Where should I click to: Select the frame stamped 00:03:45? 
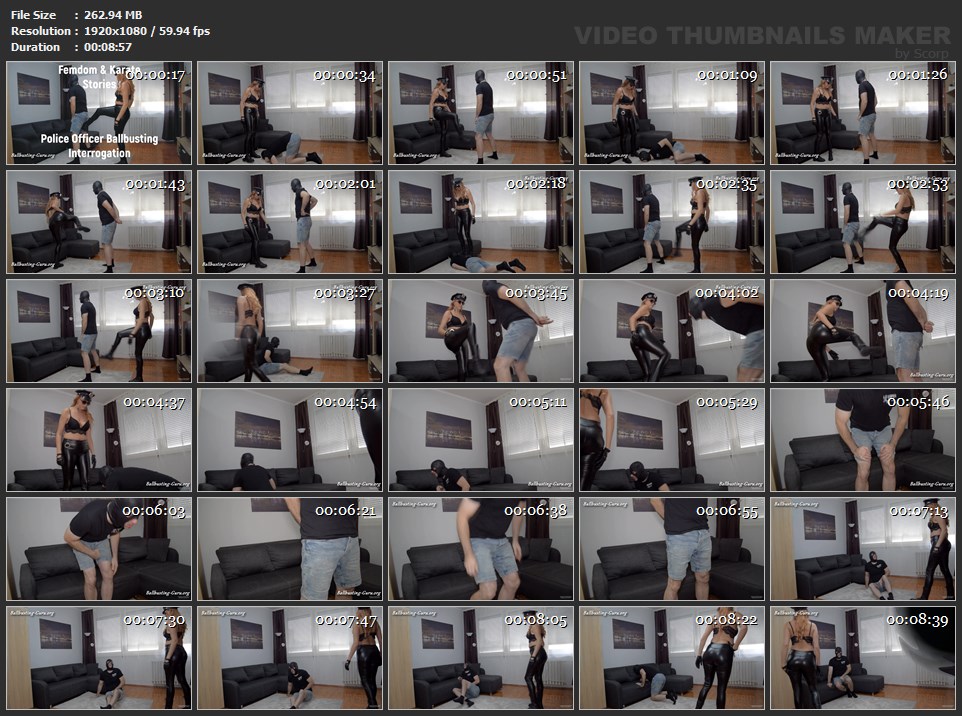[x=481, y=330]
